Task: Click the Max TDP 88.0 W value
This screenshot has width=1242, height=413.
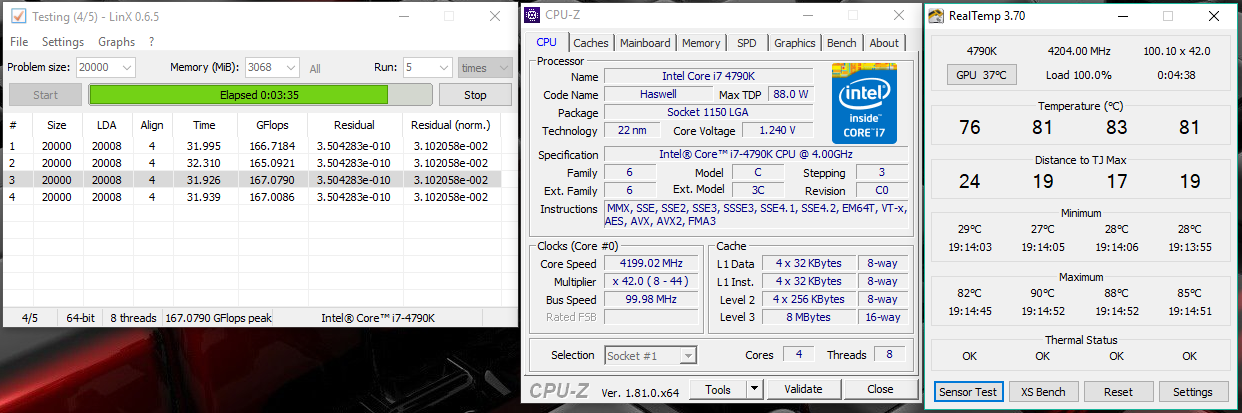Action: (x=791, y=94)
